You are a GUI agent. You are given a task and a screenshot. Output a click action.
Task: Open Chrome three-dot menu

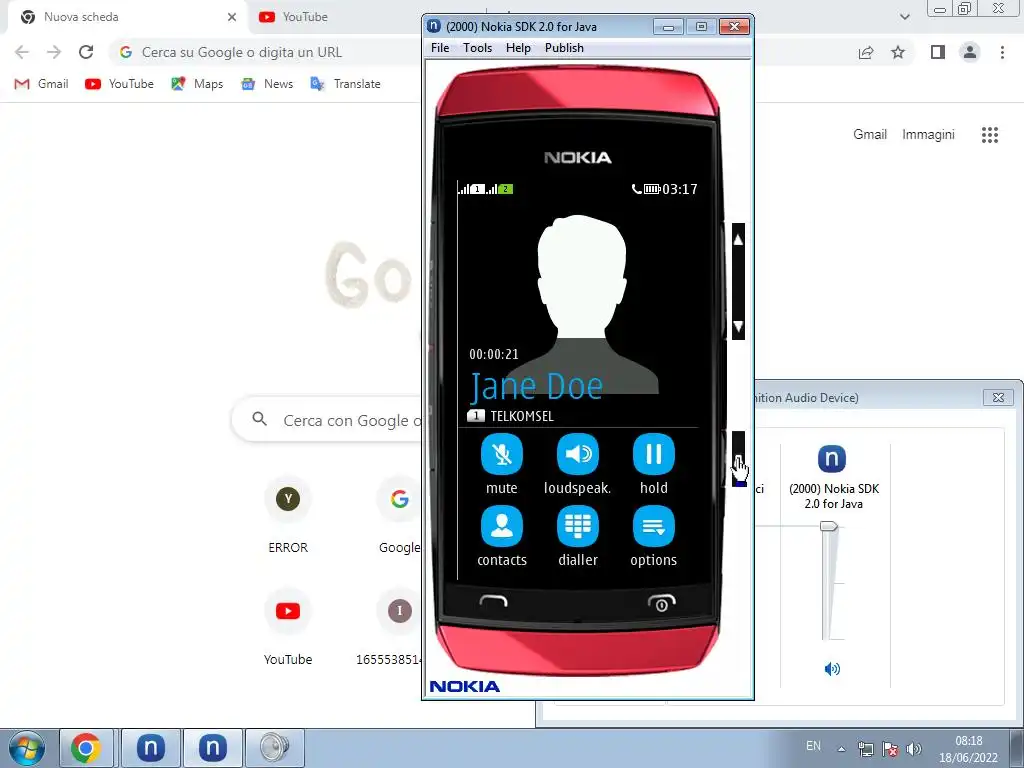pos(1002,52)
